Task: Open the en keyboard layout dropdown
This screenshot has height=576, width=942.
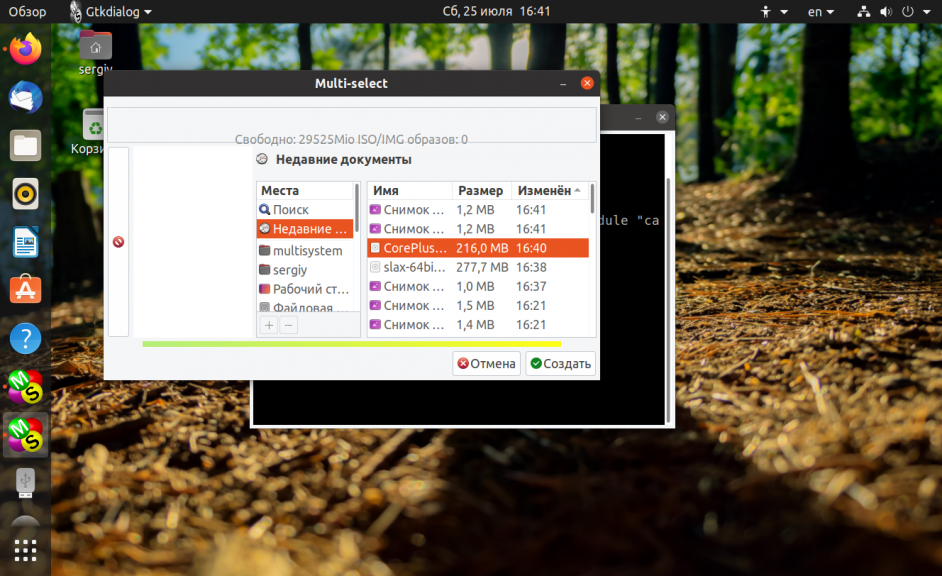Action: click(821, 12)
